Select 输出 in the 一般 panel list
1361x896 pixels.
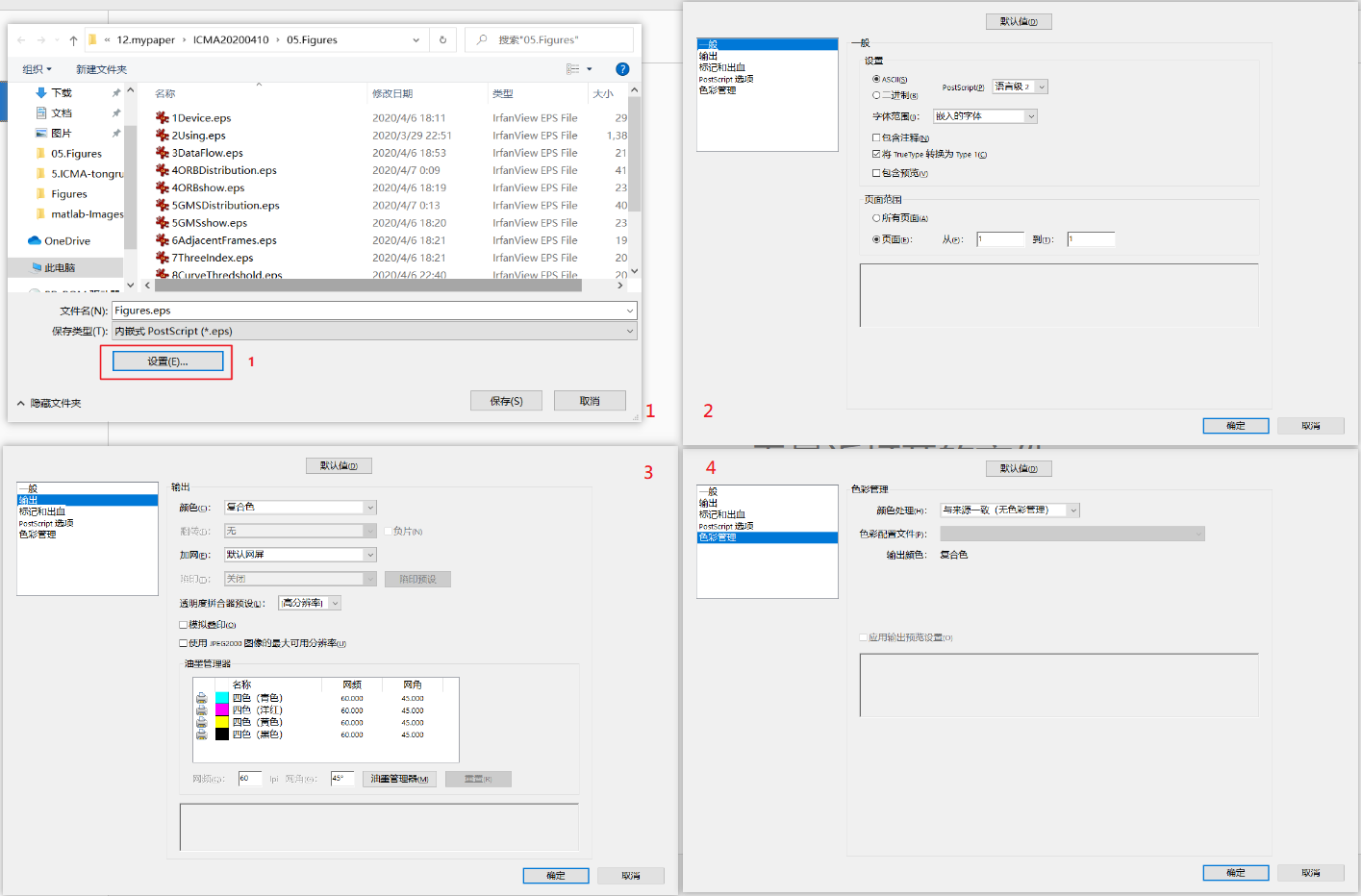pyautogui.click(x=767, y=56)
